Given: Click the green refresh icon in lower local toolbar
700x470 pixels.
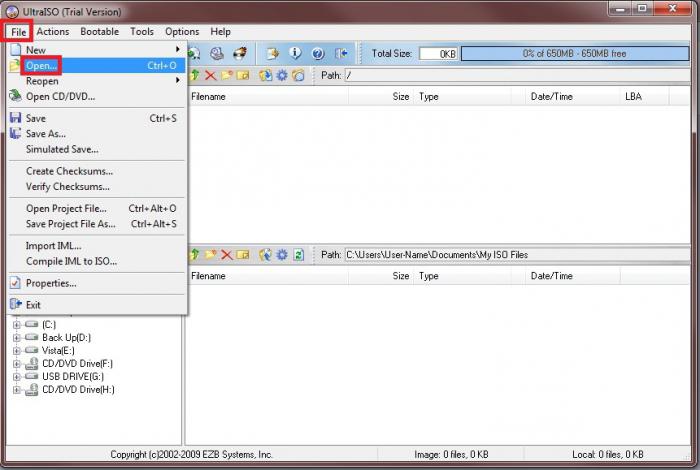Looking at the screenshot, I should (298, 255).
